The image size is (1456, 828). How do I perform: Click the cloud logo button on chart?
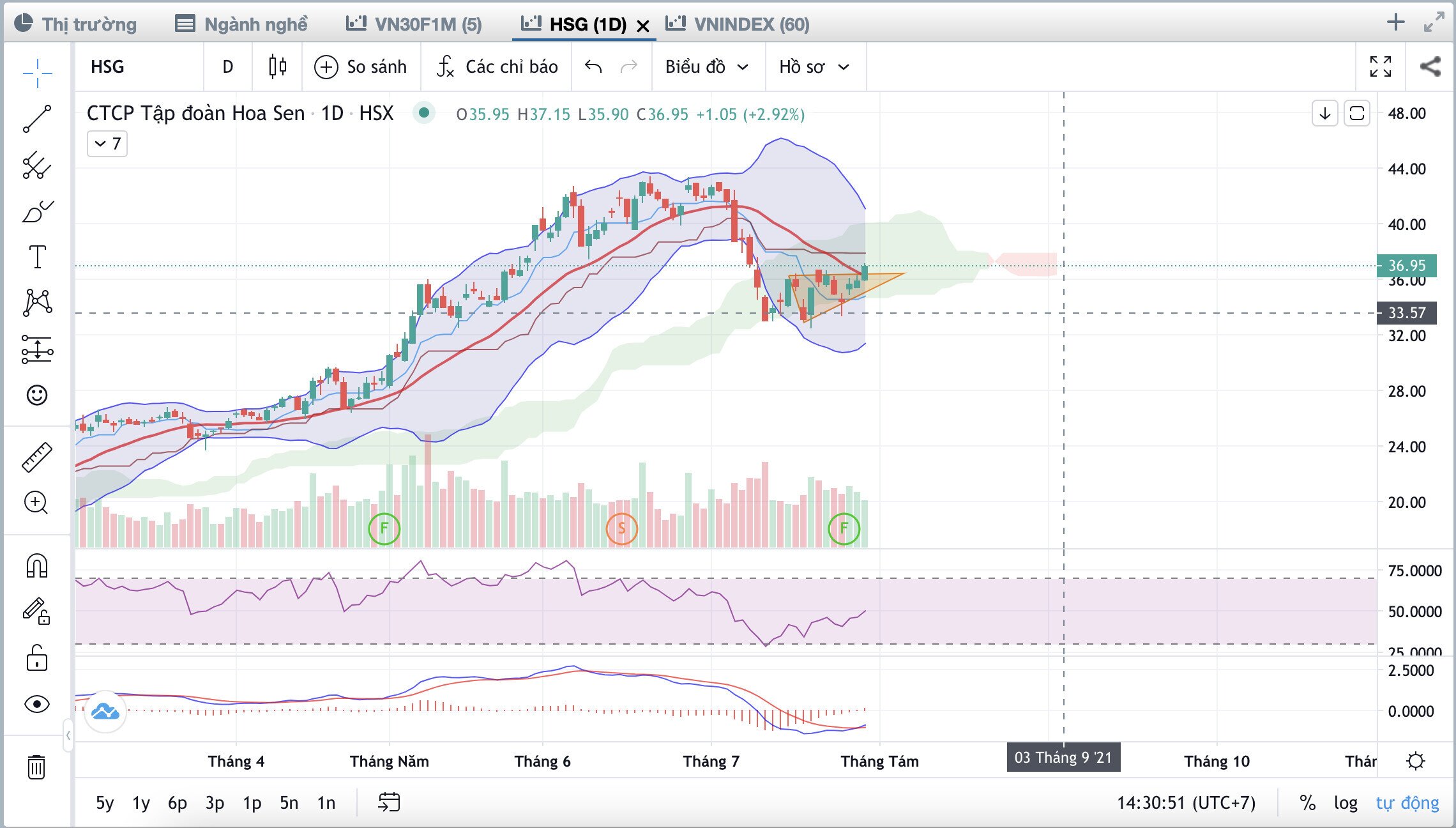105,711
